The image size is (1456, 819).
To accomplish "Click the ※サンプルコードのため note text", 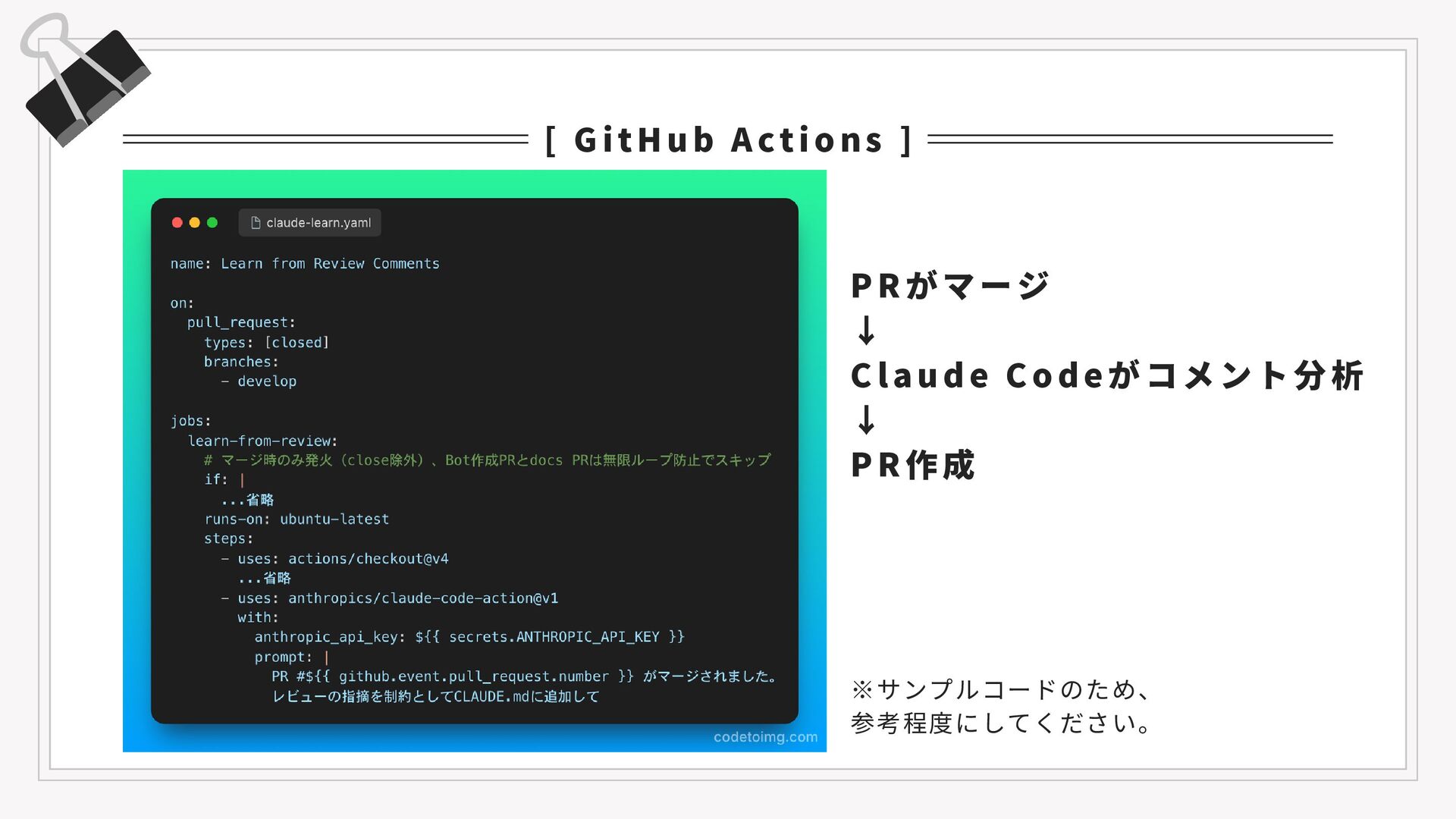I will 1000,689.
